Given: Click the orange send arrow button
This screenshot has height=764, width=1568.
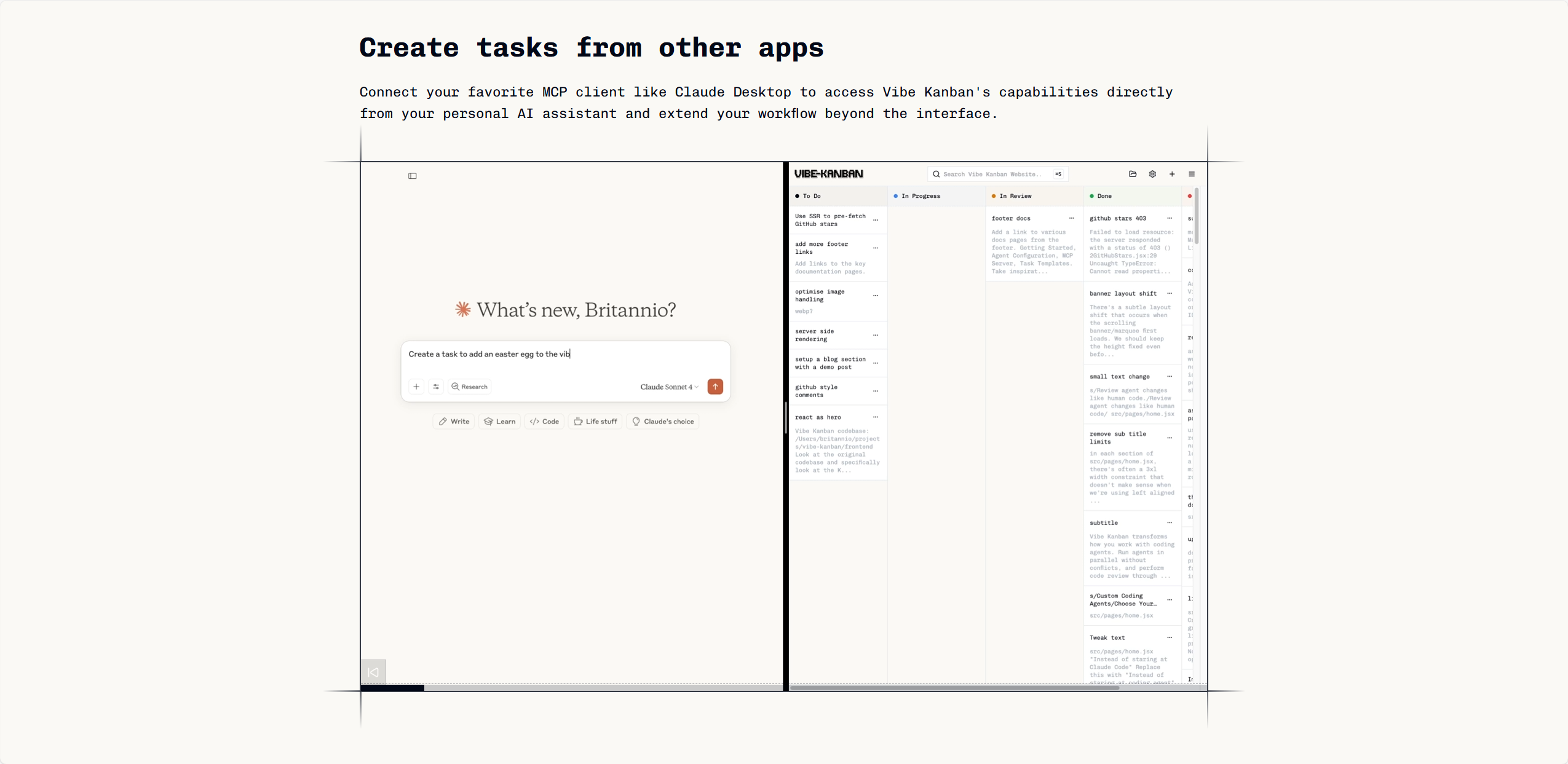Looking at the screenshot, I should point(715,387).
